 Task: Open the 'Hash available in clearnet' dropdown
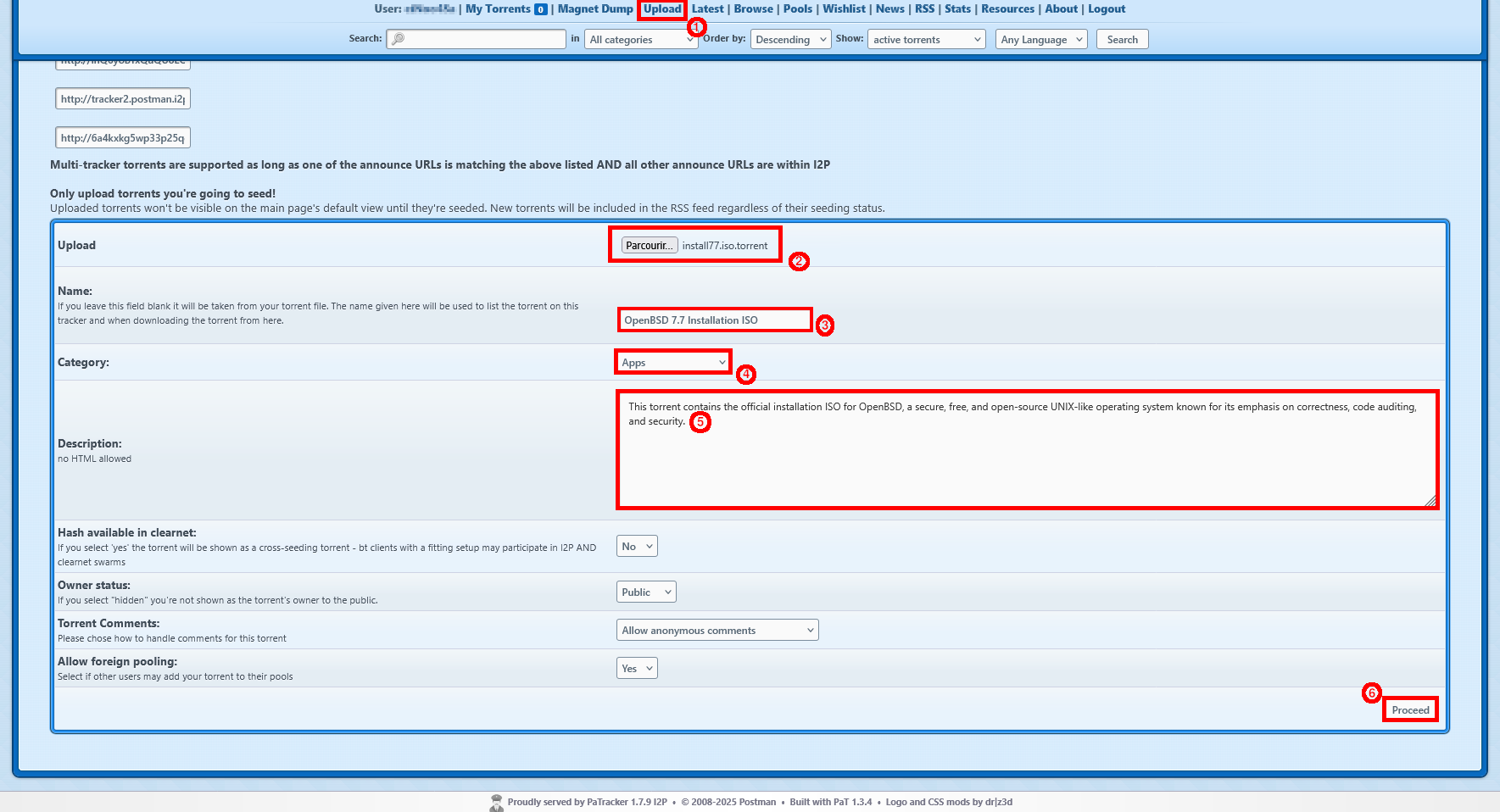pos(636,546)
